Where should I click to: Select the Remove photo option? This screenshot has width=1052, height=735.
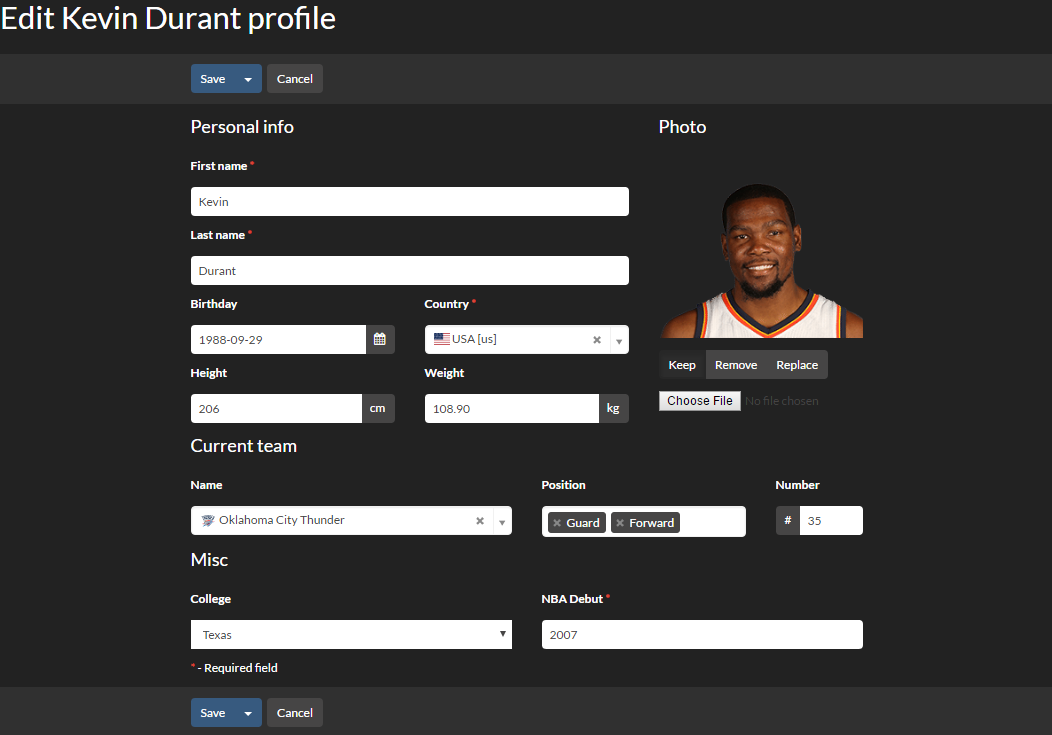[736, 365]
